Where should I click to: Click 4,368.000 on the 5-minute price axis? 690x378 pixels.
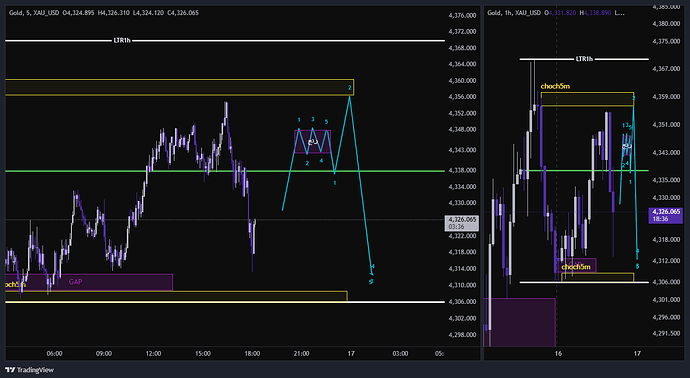(462, 48)
